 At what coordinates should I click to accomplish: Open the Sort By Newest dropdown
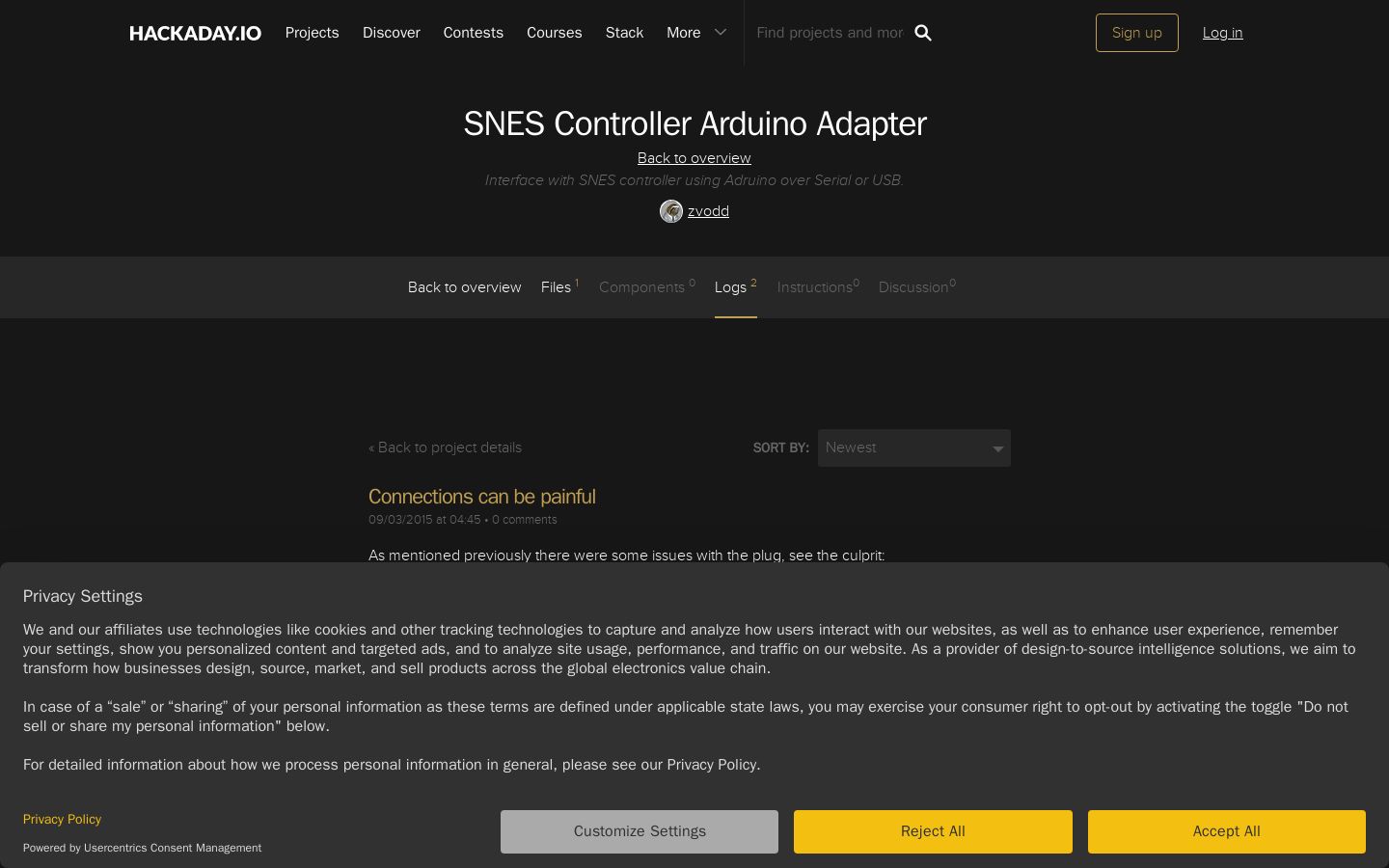click(x=914, y=448)
